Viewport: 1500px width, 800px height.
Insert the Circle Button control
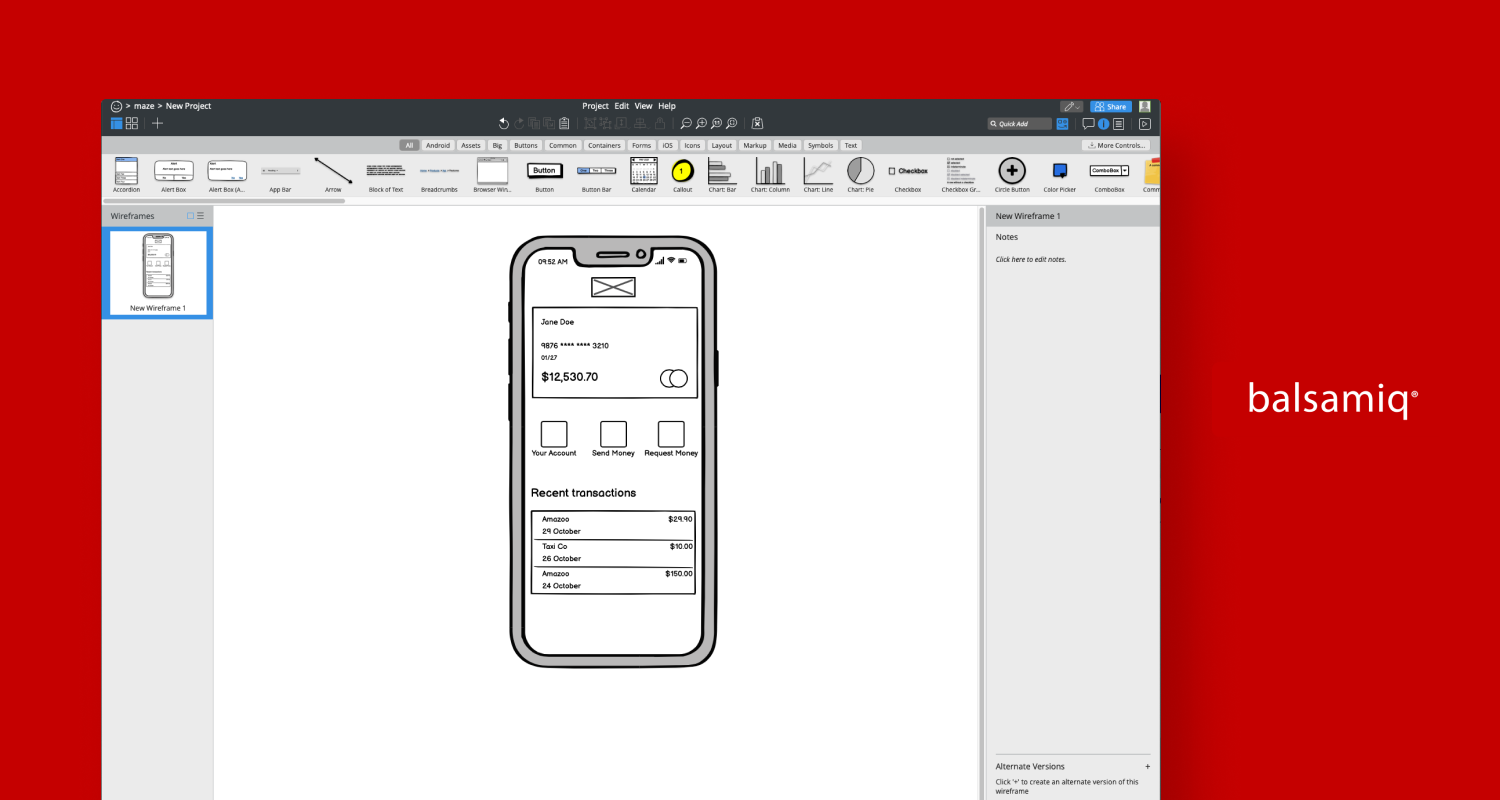point(1012,175)
